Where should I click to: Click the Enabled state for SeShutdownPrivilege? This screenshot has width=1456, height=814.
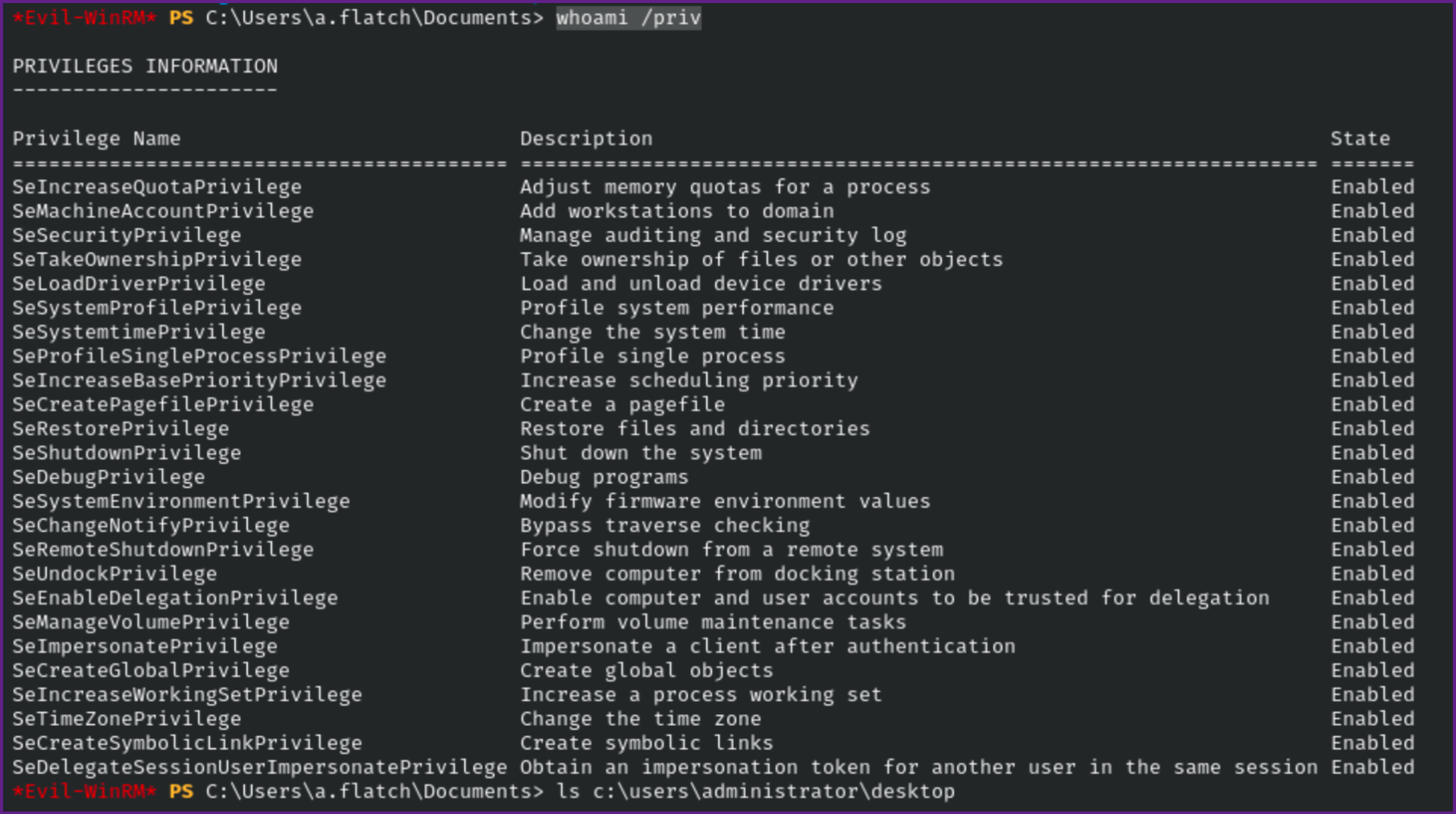point(1372,453)
